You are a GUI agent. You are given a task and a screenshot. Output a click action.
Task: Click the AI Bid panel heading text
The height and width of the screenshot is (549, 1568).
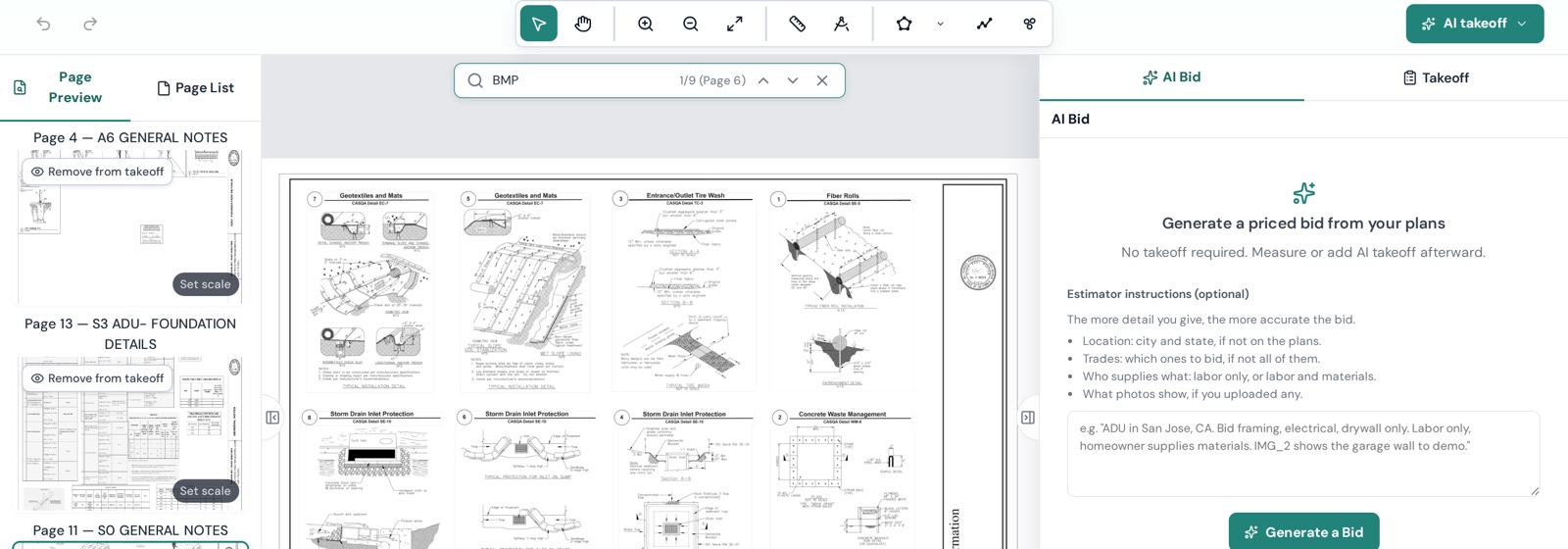click(x=1070, y=120)
